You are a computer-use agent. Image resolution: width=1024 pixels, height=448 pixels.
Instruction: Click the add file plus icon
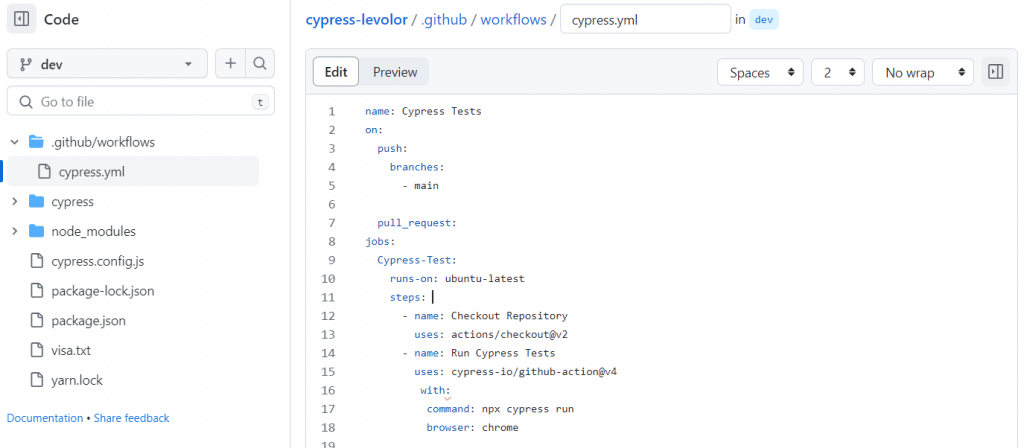(231, 64)
